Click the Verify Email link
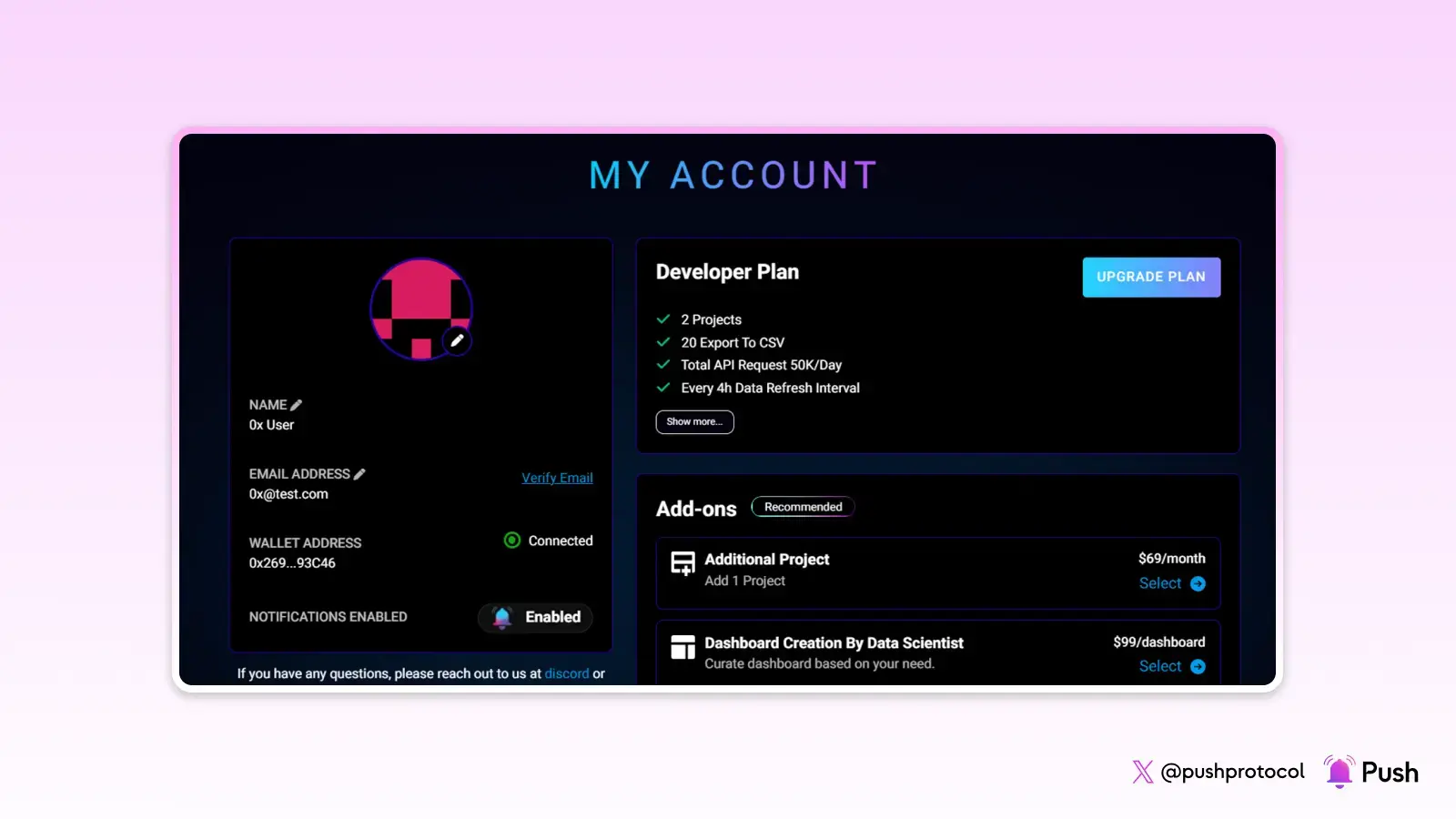 point(557,477)
